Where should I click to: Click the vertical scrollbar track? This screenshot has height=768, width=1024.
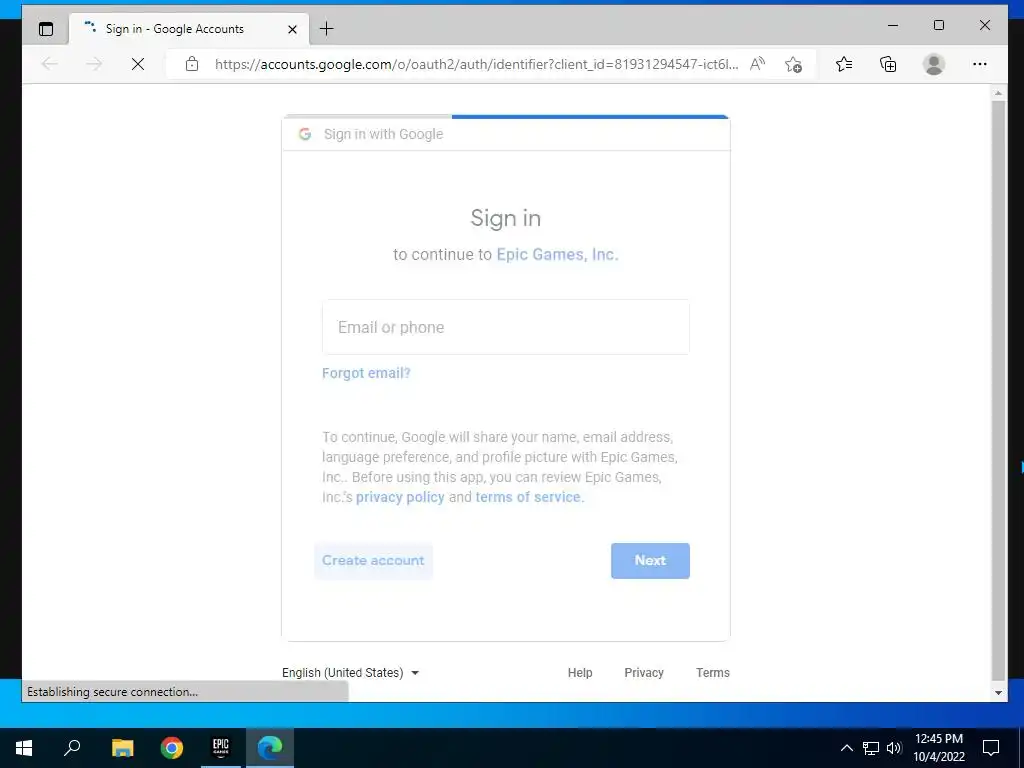click(x=999, y=392)
